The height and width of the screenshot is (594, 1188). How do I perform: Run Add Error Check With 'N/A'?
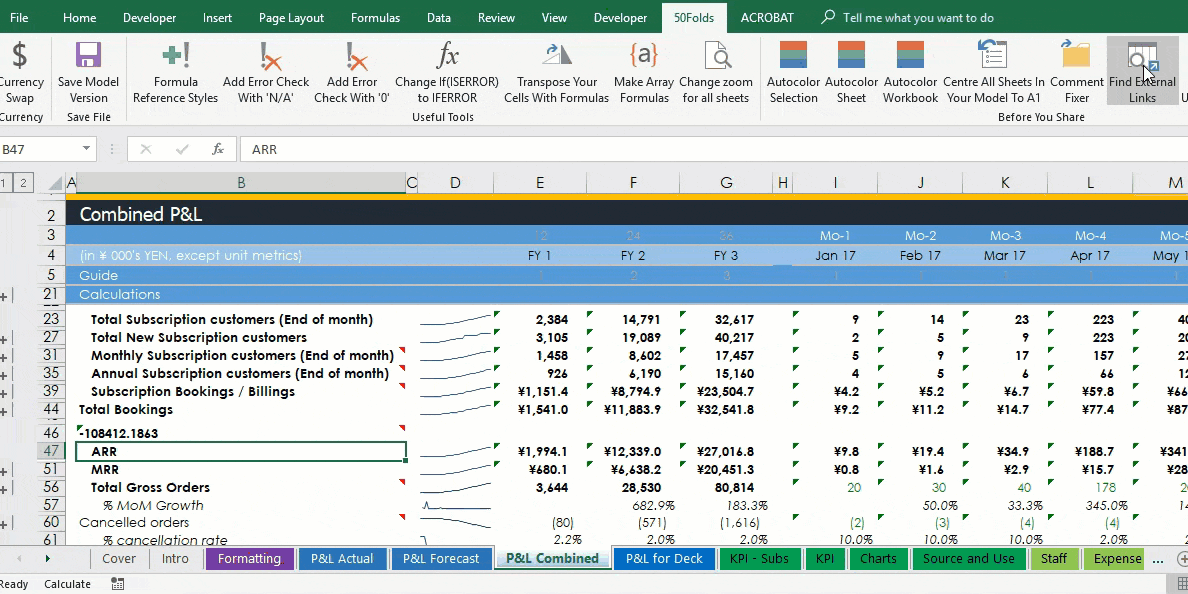266,72
